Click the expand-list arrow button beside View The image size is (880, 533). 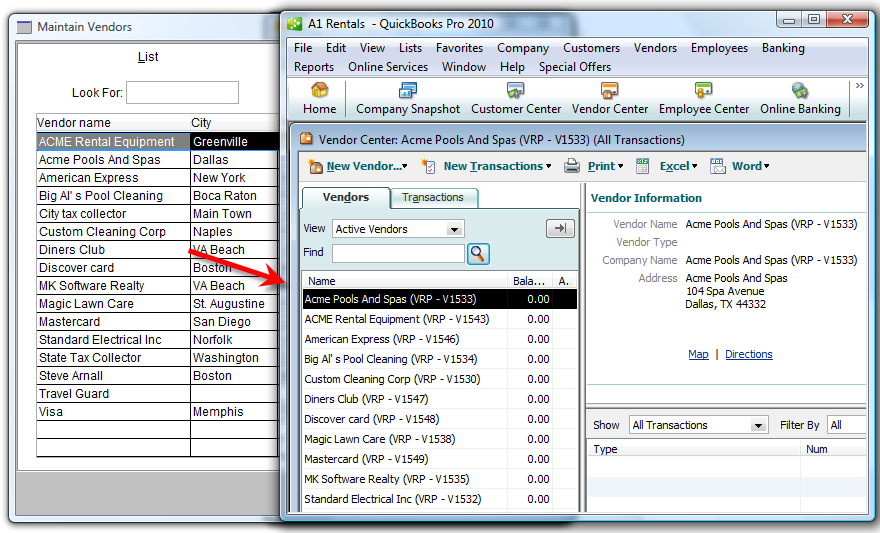[560, 228]
